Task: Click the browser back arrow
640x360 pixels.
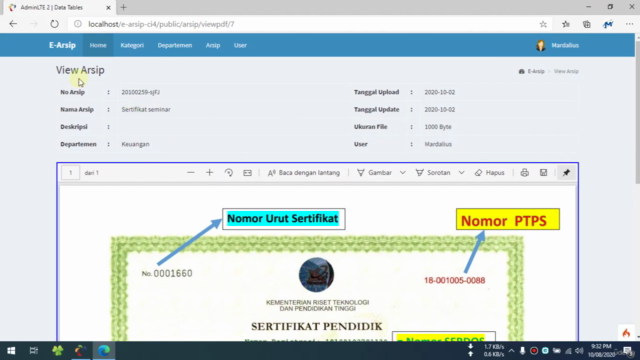Action: (13, 24)
